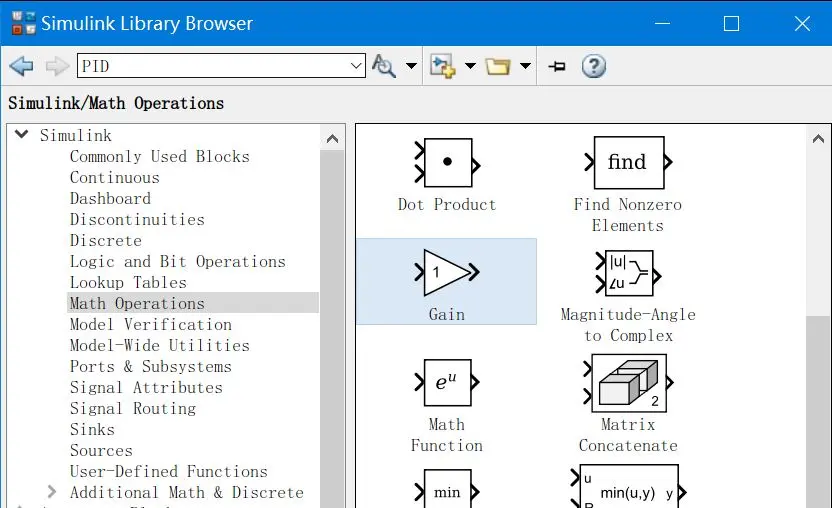Screen dimensions: 832x508
Task: Click the Simulink Library Browser app icon
Action: click(x=24, y=23)
